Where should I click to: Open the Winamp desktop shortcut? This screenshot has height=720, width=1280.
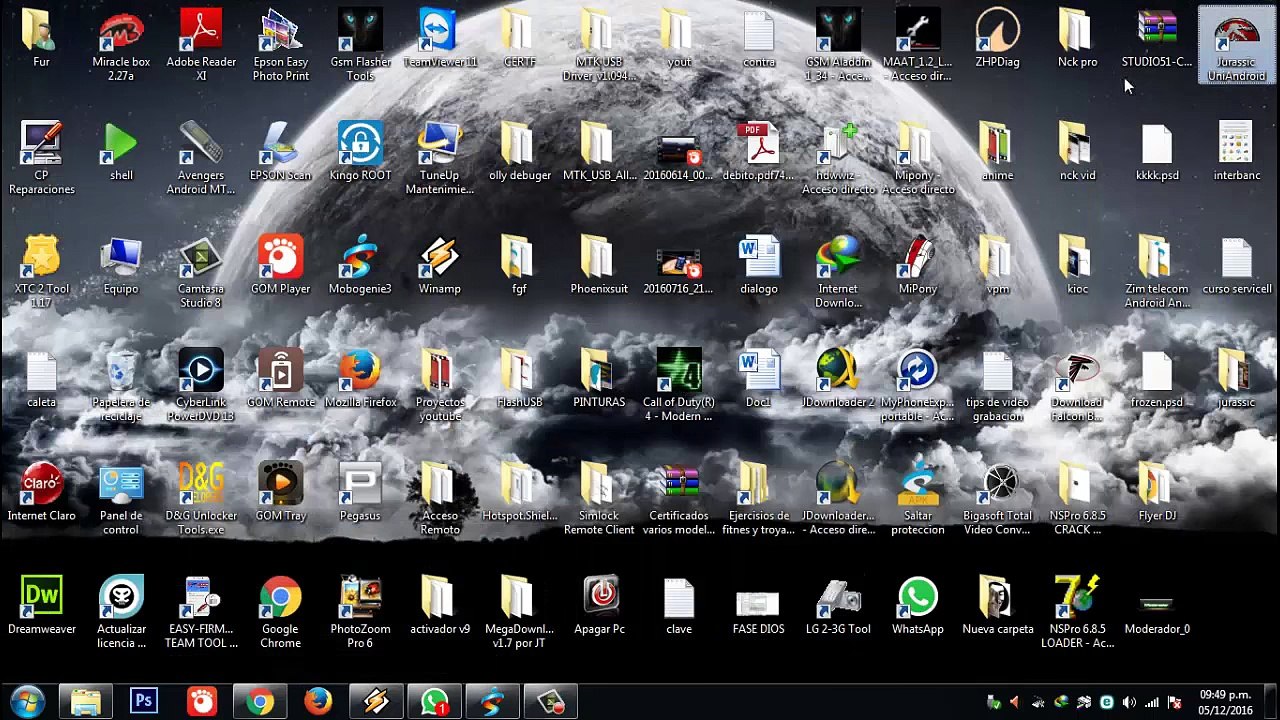[440, 265]
